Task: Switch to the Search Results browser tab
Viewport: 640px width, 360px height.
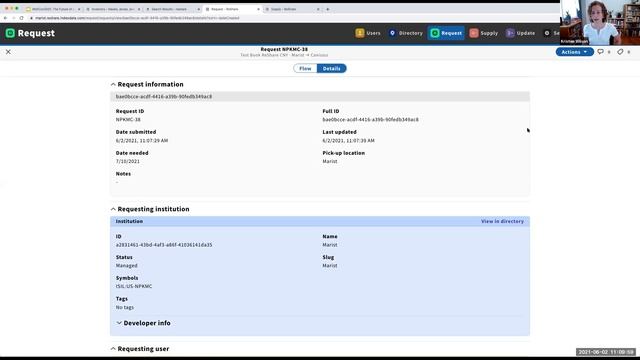Action: click(x=173, y=9)
